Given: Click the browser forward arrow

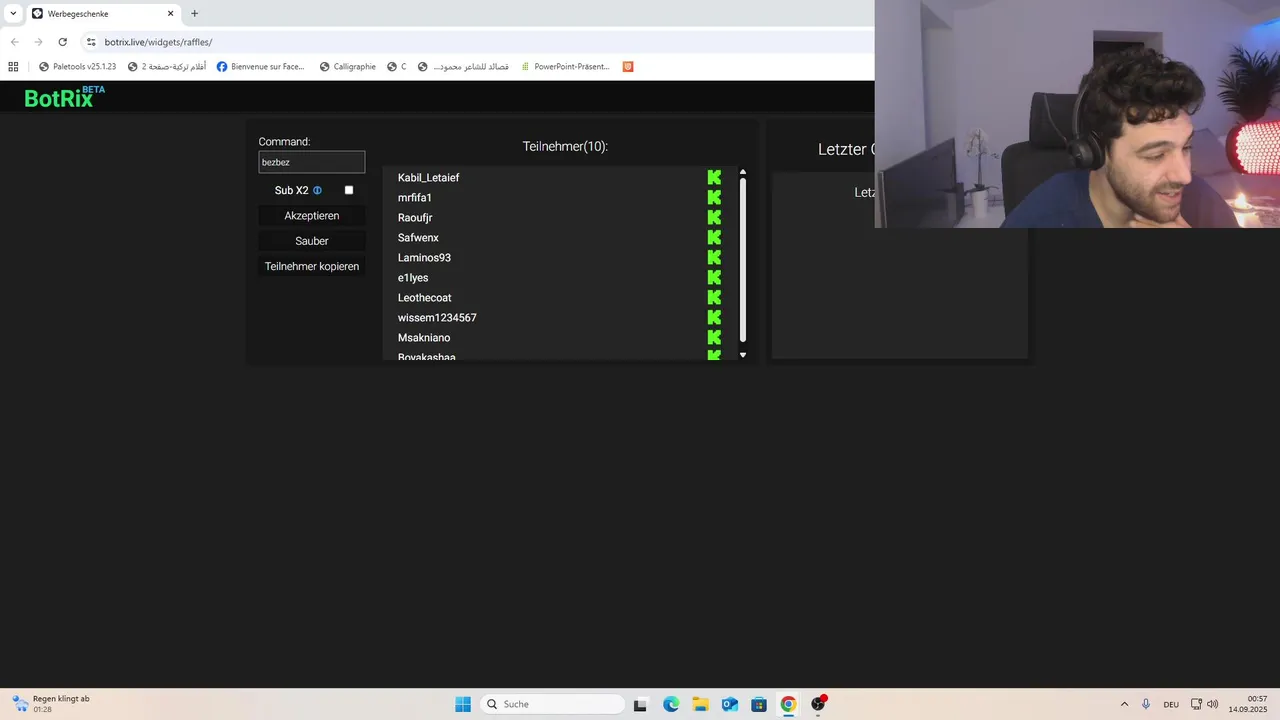Looking at the screenshot, I should (x=38, y=42).
